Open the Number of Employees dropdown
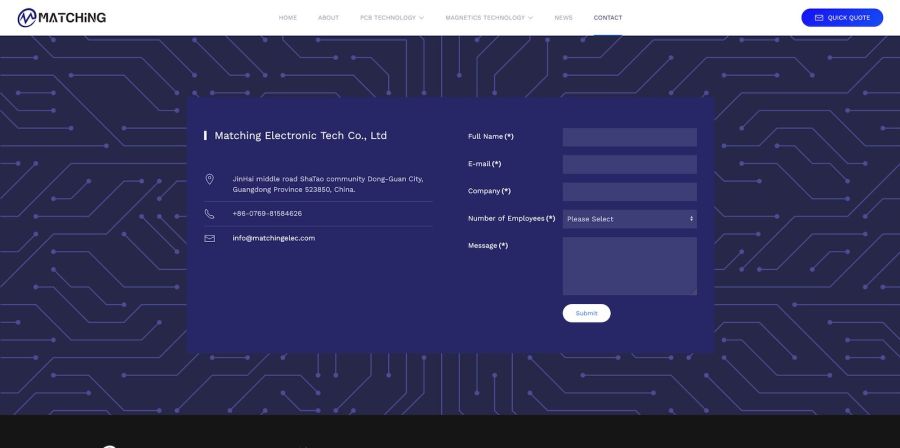 pyautogui.click(x=629, y=219)
